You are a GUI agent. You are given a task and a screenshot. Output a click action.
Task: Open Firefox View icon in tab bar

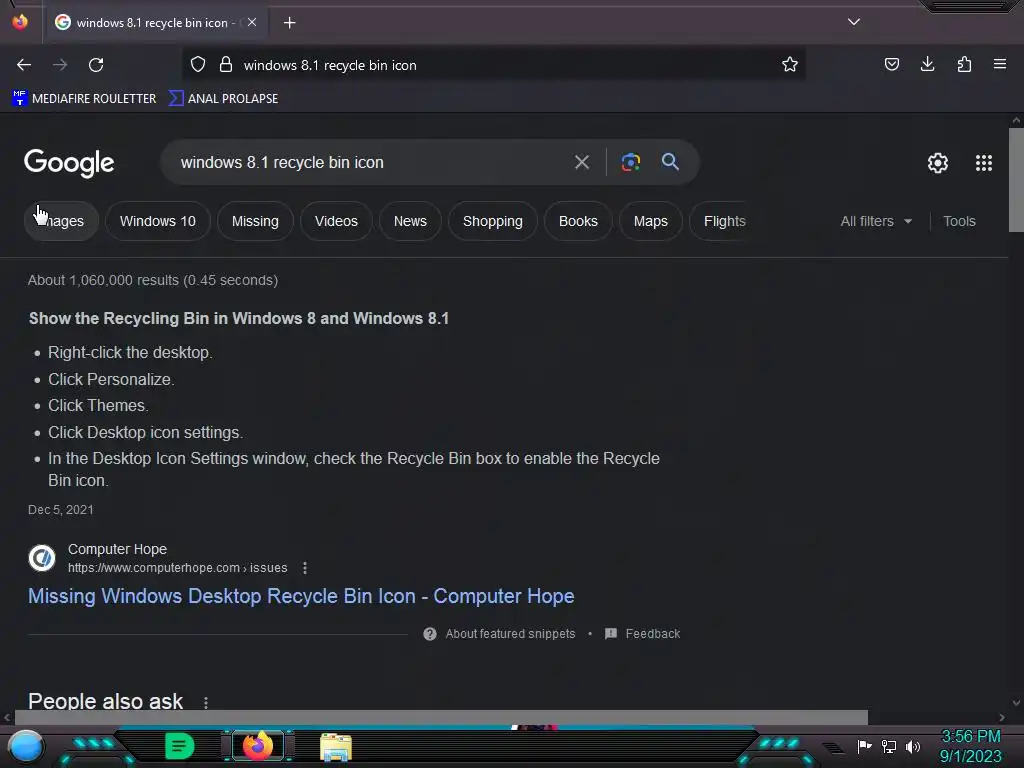[x=20, y=22]
